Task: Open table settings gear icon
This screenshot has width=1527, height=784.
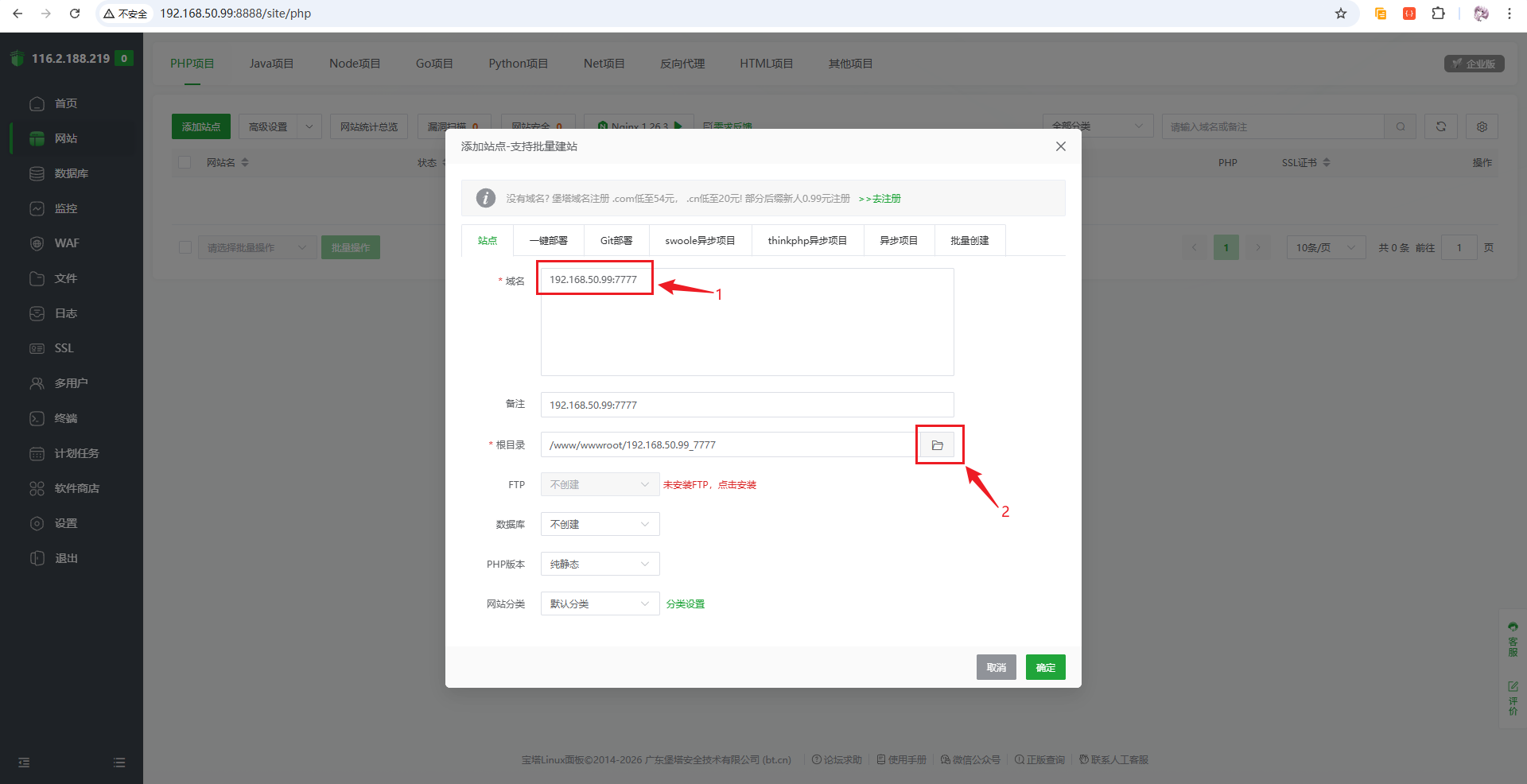Action: (x=1482, y=126)
